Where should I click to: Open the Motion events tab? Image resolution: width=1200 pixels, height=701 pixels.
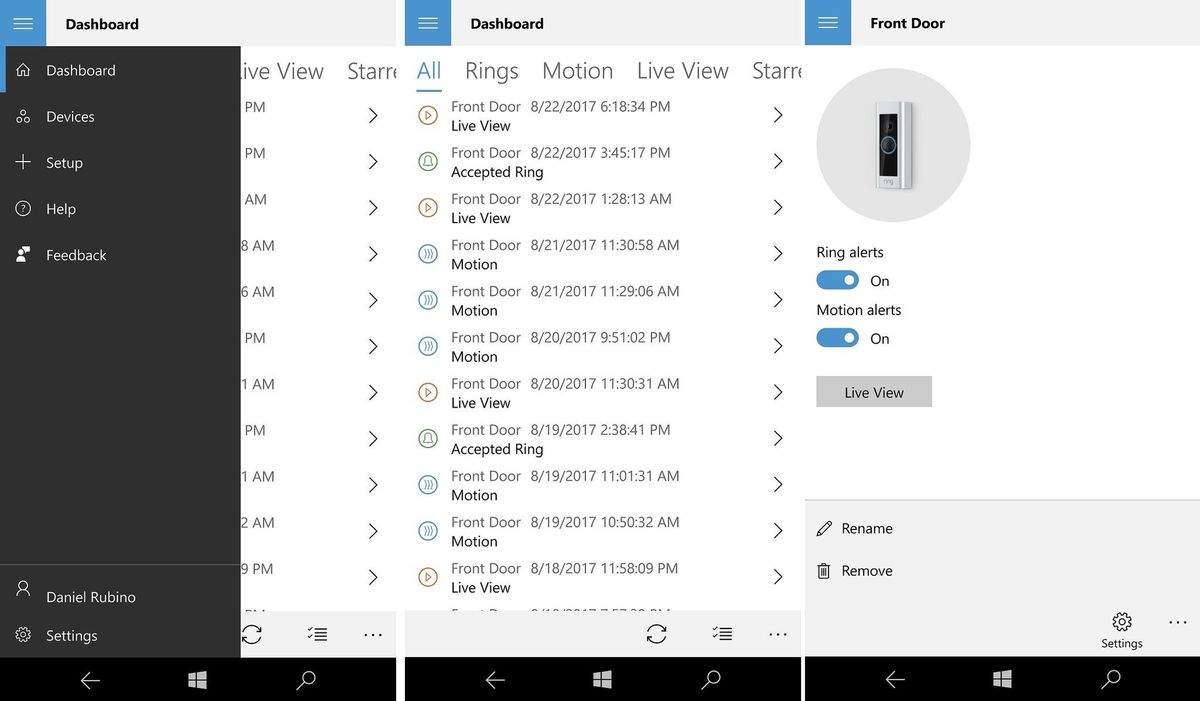click(x=577, y=70)
